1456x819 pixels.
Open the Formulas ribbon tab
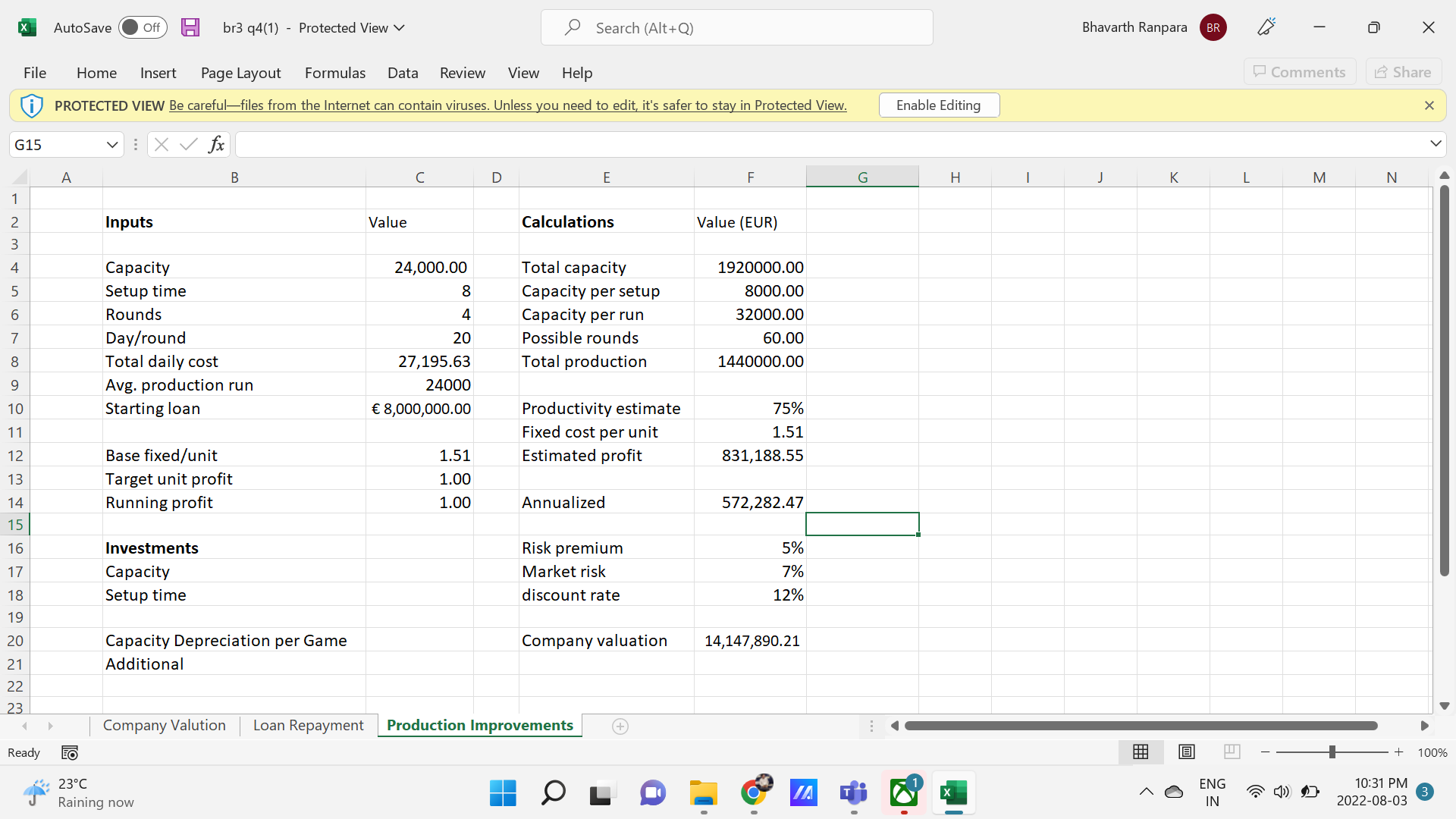point(334,73)
